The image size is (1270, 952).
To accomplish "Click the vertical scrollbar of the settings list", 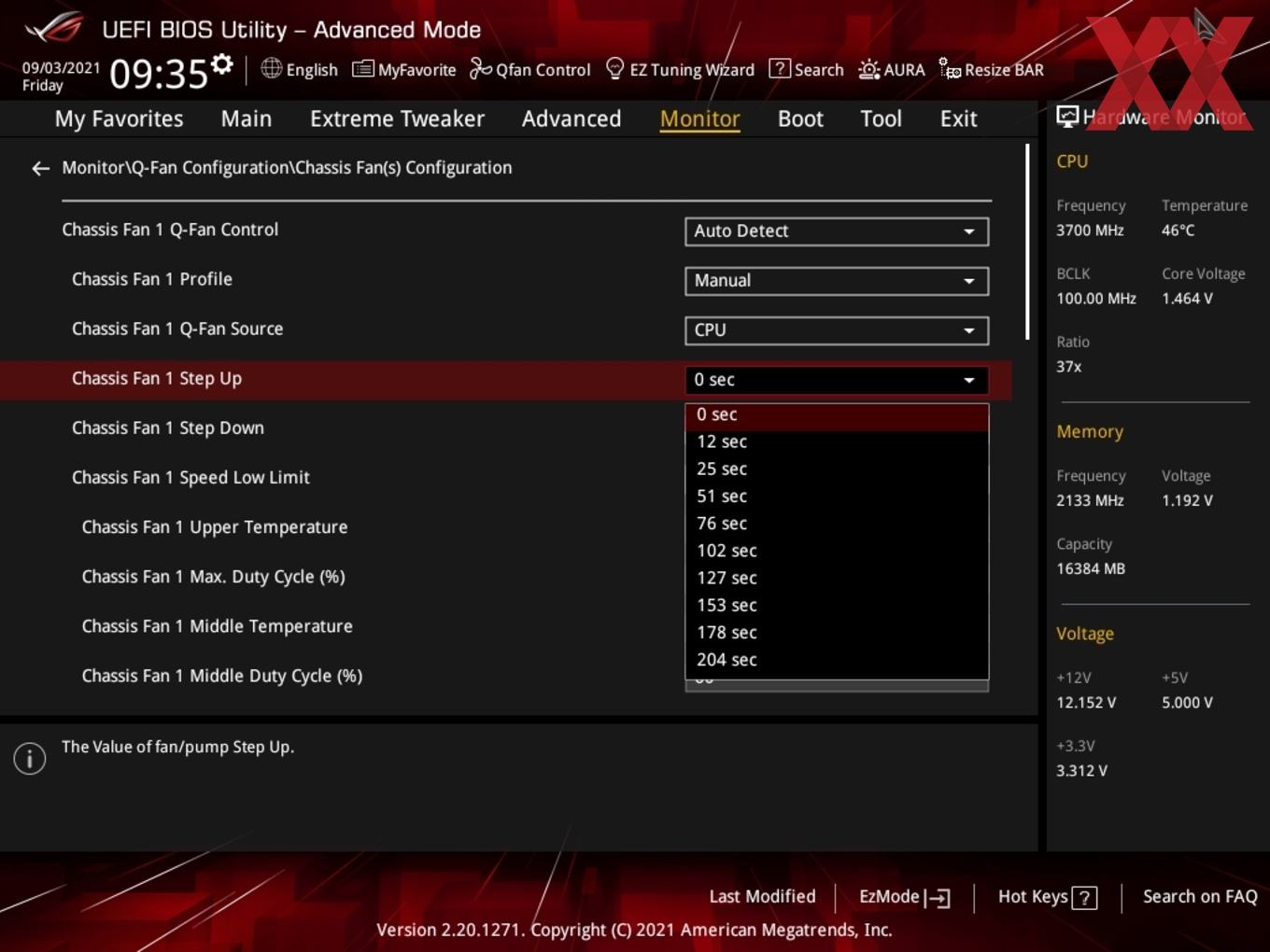I will (1027, 243).
